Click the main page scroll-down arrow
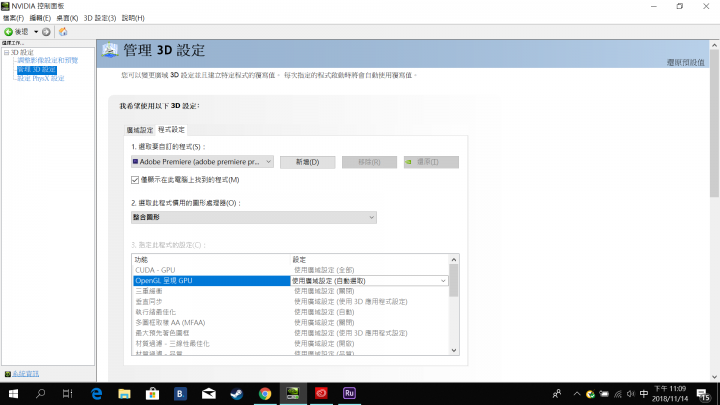This screenshot has height=405, width=720. 714,377
